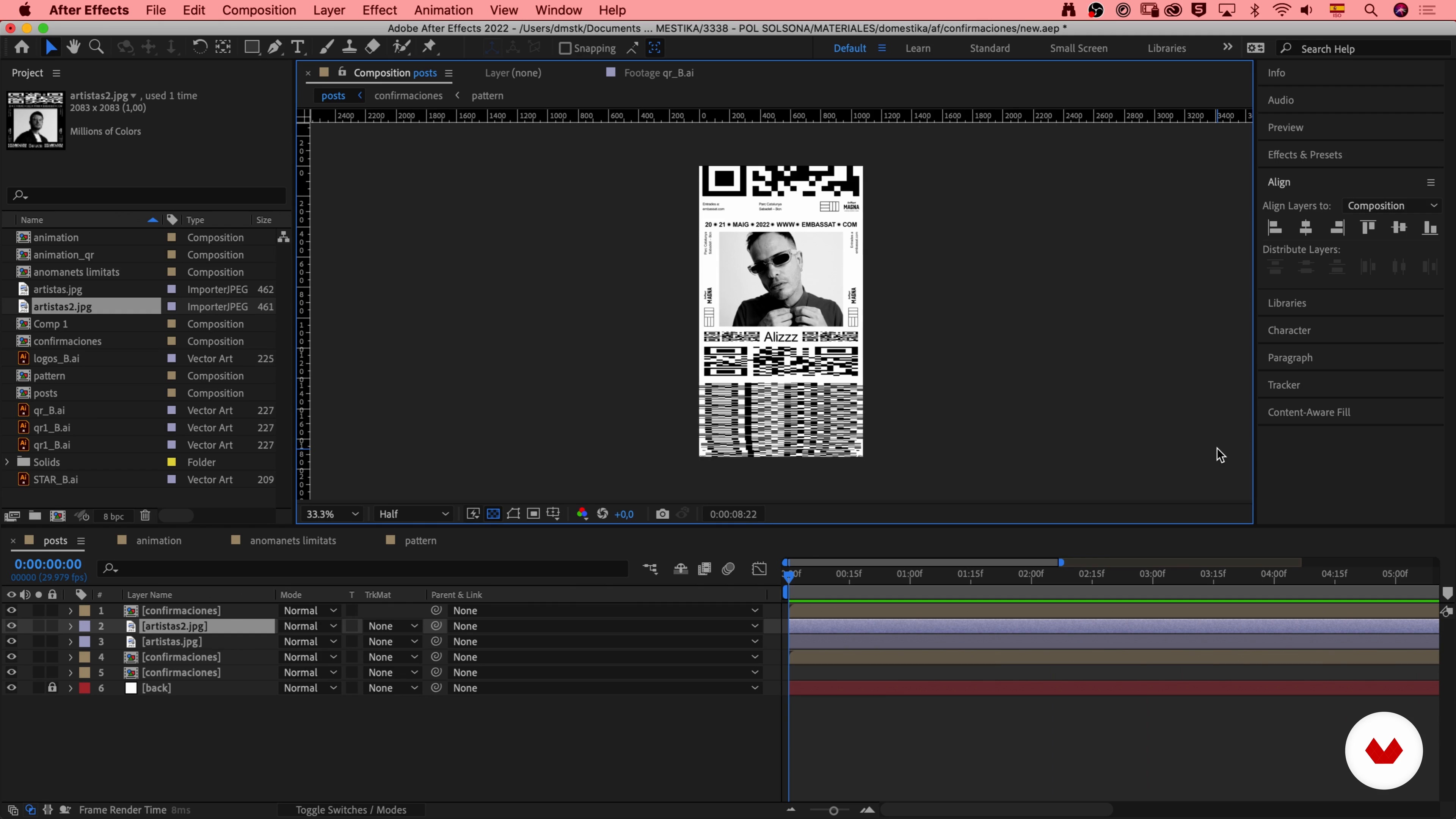Select the Eraser tool

point(372,47)
